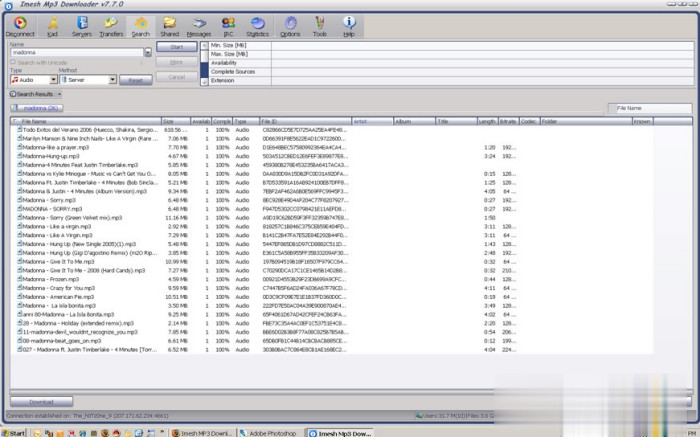Open the IRC chat view
The width and height of the screenshot is (700, 437).
(228, 26)
